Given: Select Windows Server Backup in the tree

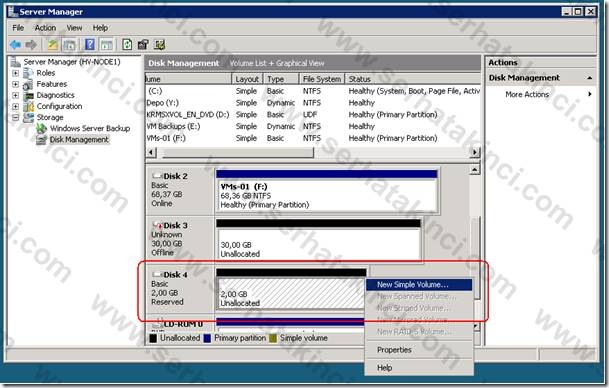Looking at the screenshot, I should point(90,129).
